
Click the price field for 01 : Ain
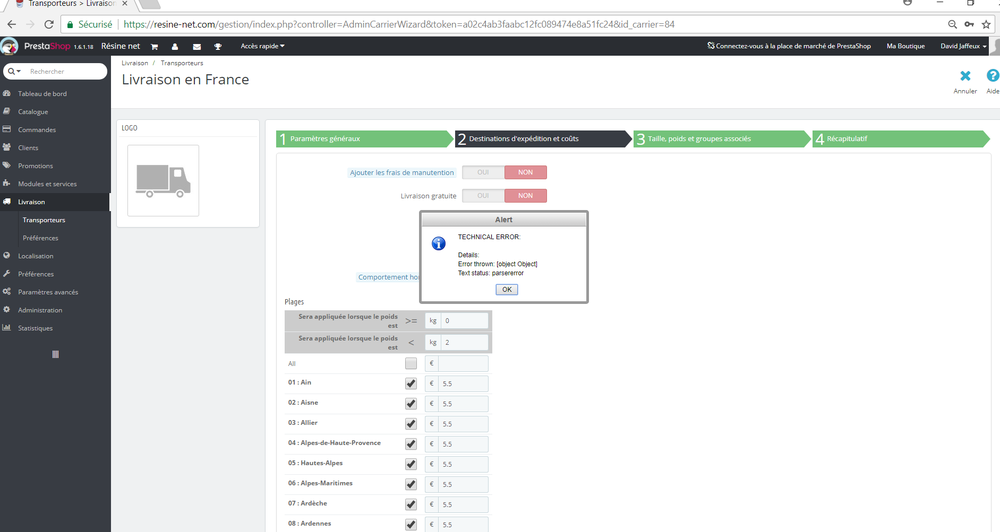[464, 383]
